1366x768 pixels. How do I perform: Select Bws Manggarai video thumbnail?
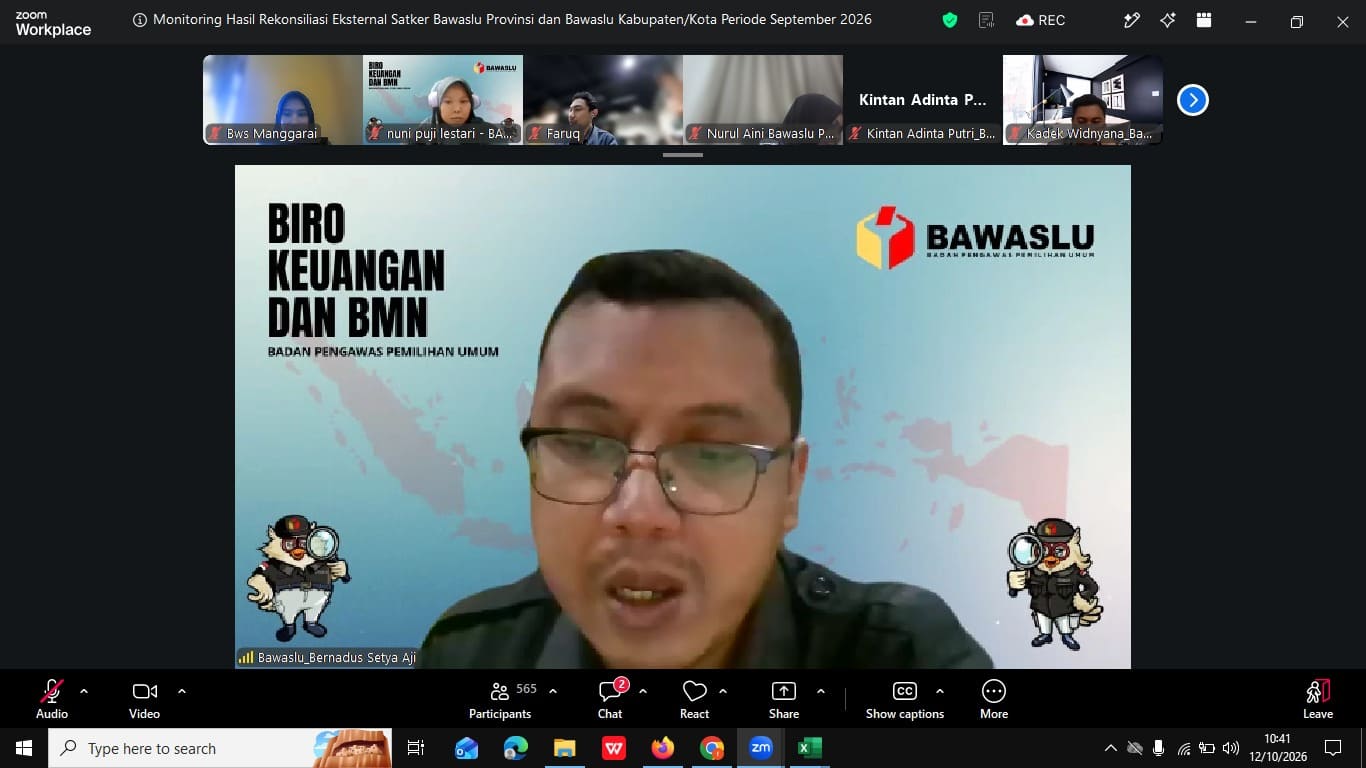tap(283, 100)
